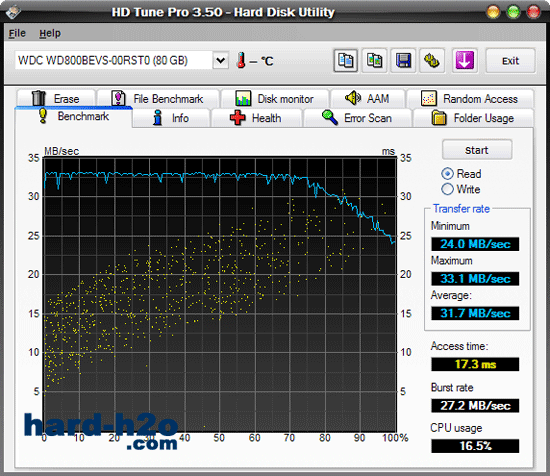The image size is (550, 476).
Task: Click the trash can icon on Erase tab
Action: point(38,98)
